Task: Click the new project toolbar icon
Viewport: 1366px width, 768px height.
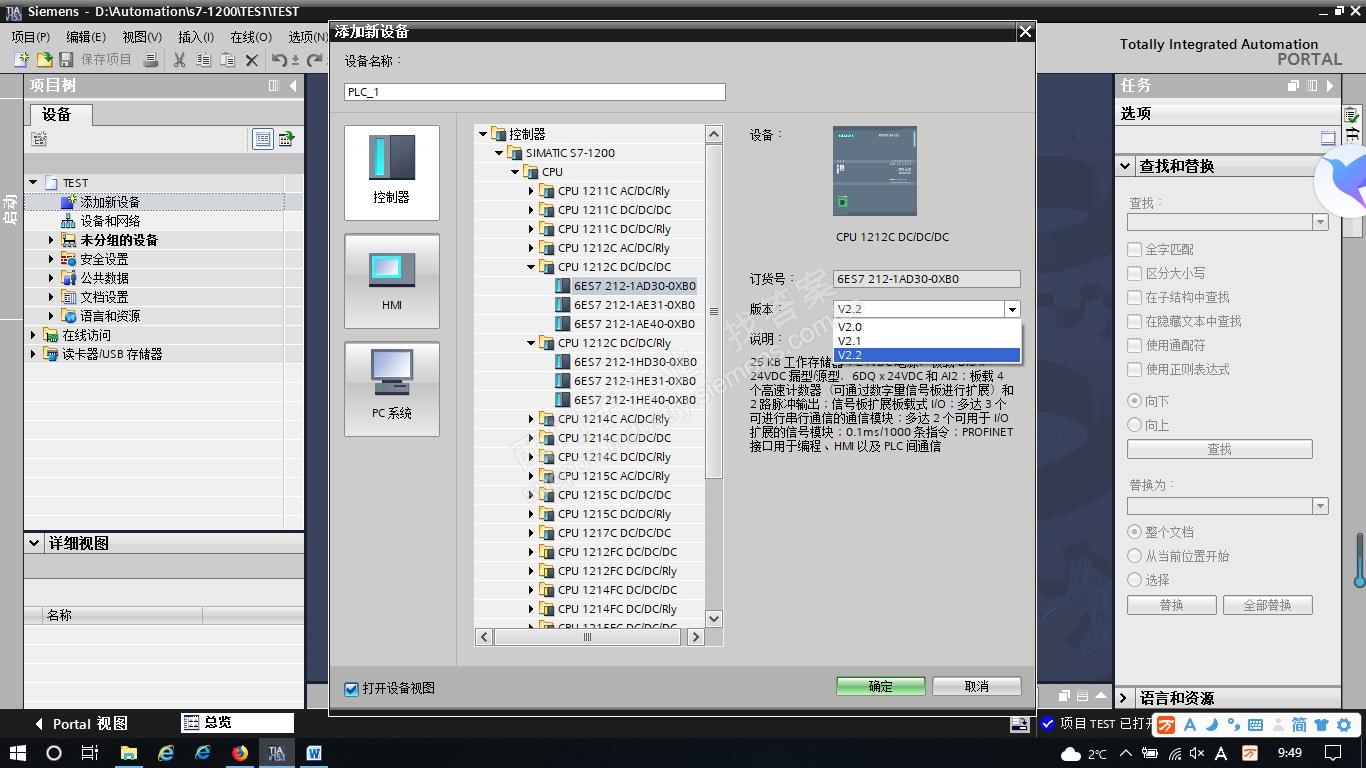Action: point(21,60)
